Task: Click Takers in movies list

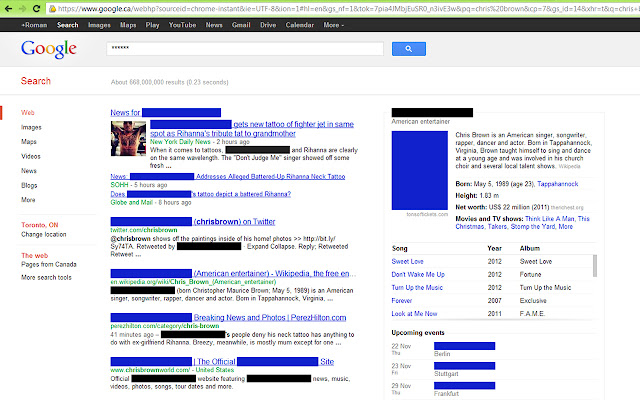Action: click(x=497, y=227)
